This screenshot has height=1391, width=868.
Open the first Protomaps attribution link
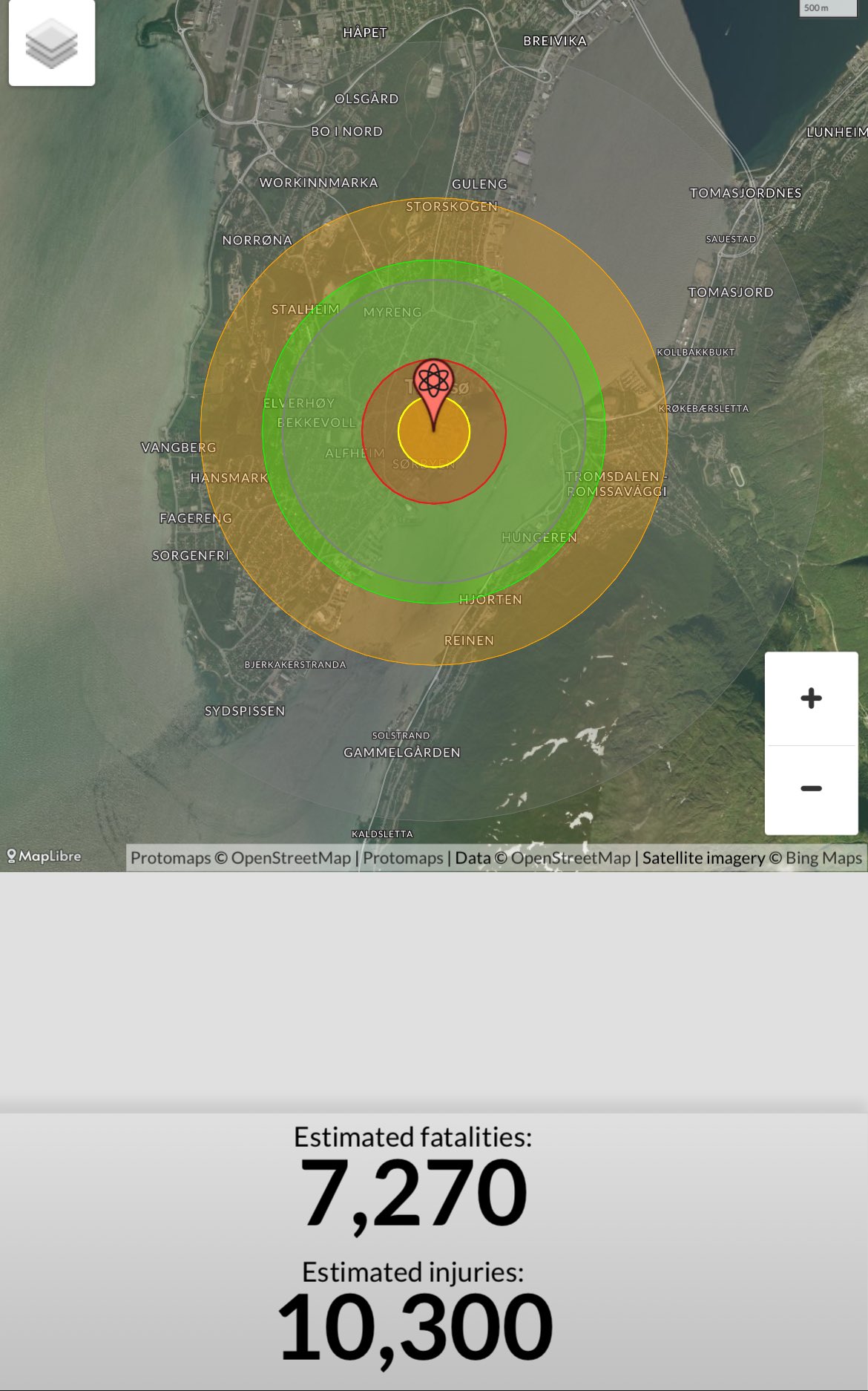click(x=170, y=858)
